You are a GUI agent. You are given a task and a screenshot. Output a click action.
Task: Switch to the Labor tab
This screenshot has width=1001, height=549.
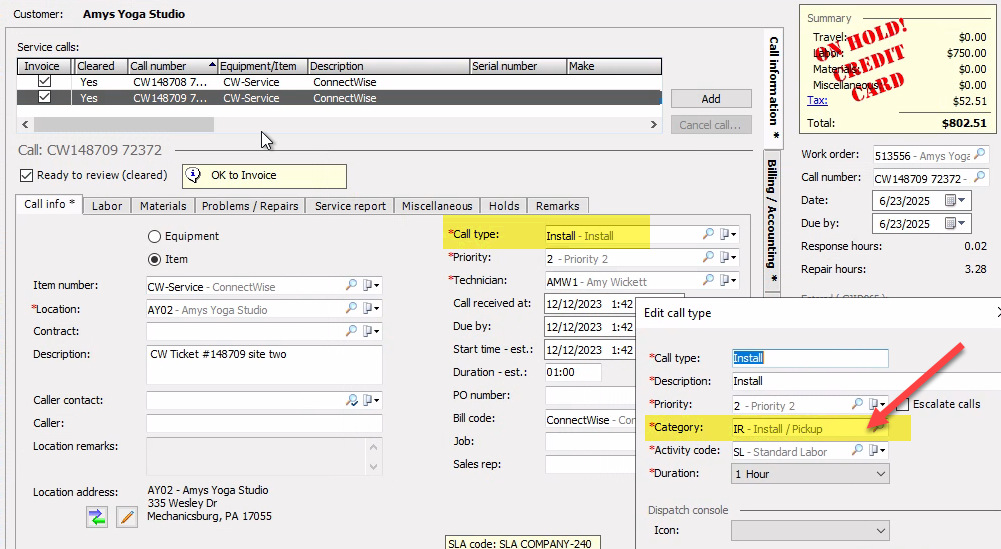click(107, 206)
